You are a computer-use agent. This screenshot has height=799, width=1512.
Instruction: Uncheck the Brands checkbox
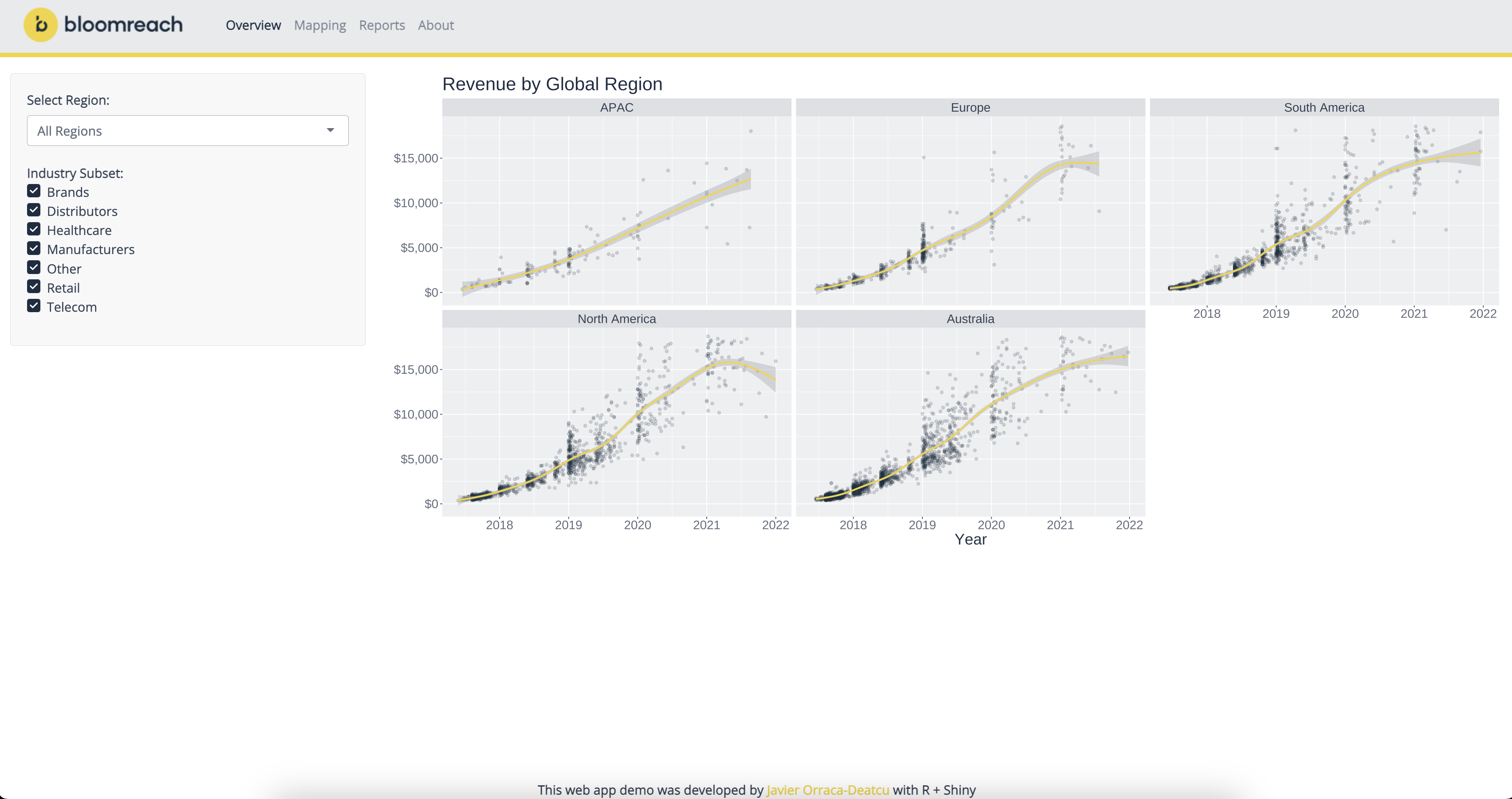[34, 191]
